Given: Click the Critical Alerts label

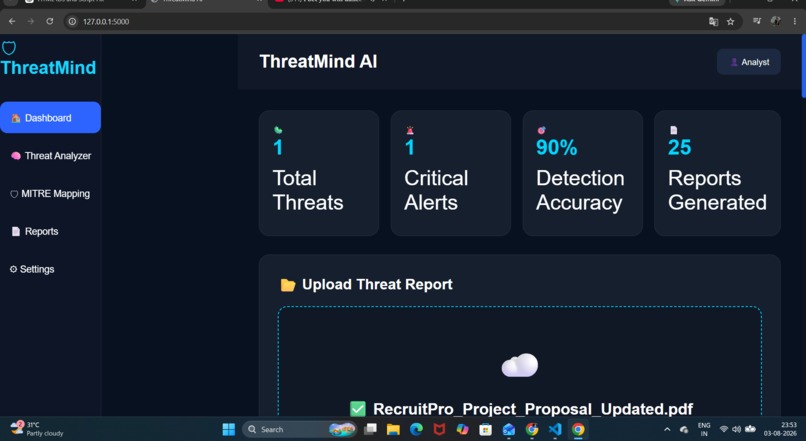Looking at the screenshot, I should tap(436, 190).
